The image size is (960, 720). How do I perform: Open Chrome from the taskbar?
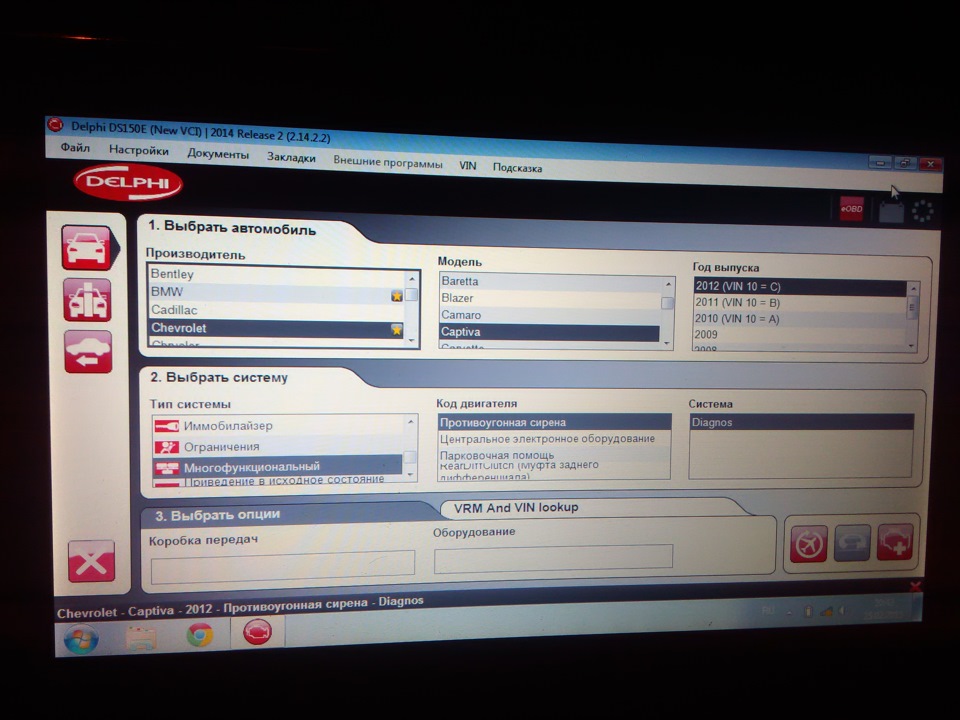point(200,635)
